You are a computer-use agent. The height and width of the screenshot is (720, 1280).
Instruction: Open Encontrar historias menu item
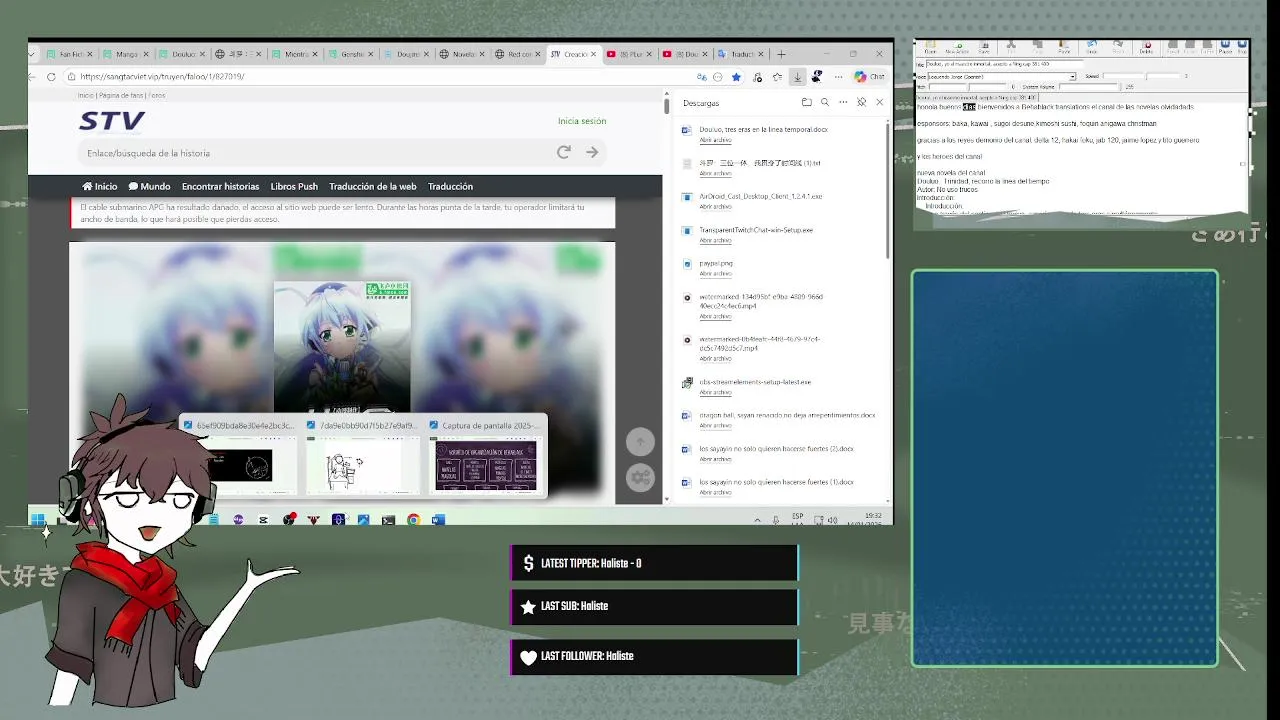pyautogui.click(x=220, y=186)
